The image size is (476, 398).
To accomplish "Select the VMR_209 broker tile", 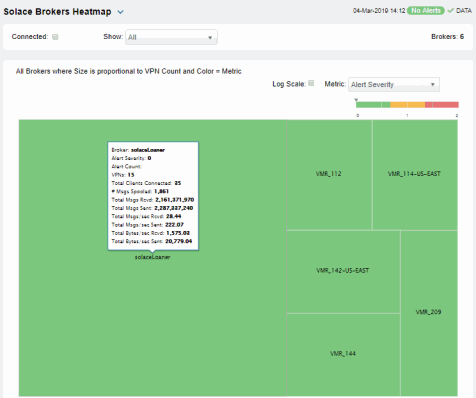I will pos(429,313).
